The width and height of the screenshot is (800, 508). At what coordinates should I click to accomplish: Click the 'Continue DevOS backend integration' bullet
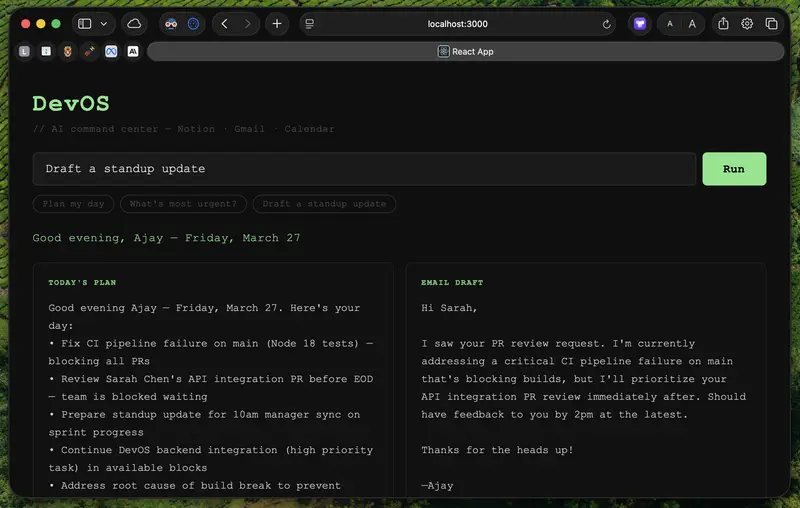pyautogui.click(x=211, y=459)
